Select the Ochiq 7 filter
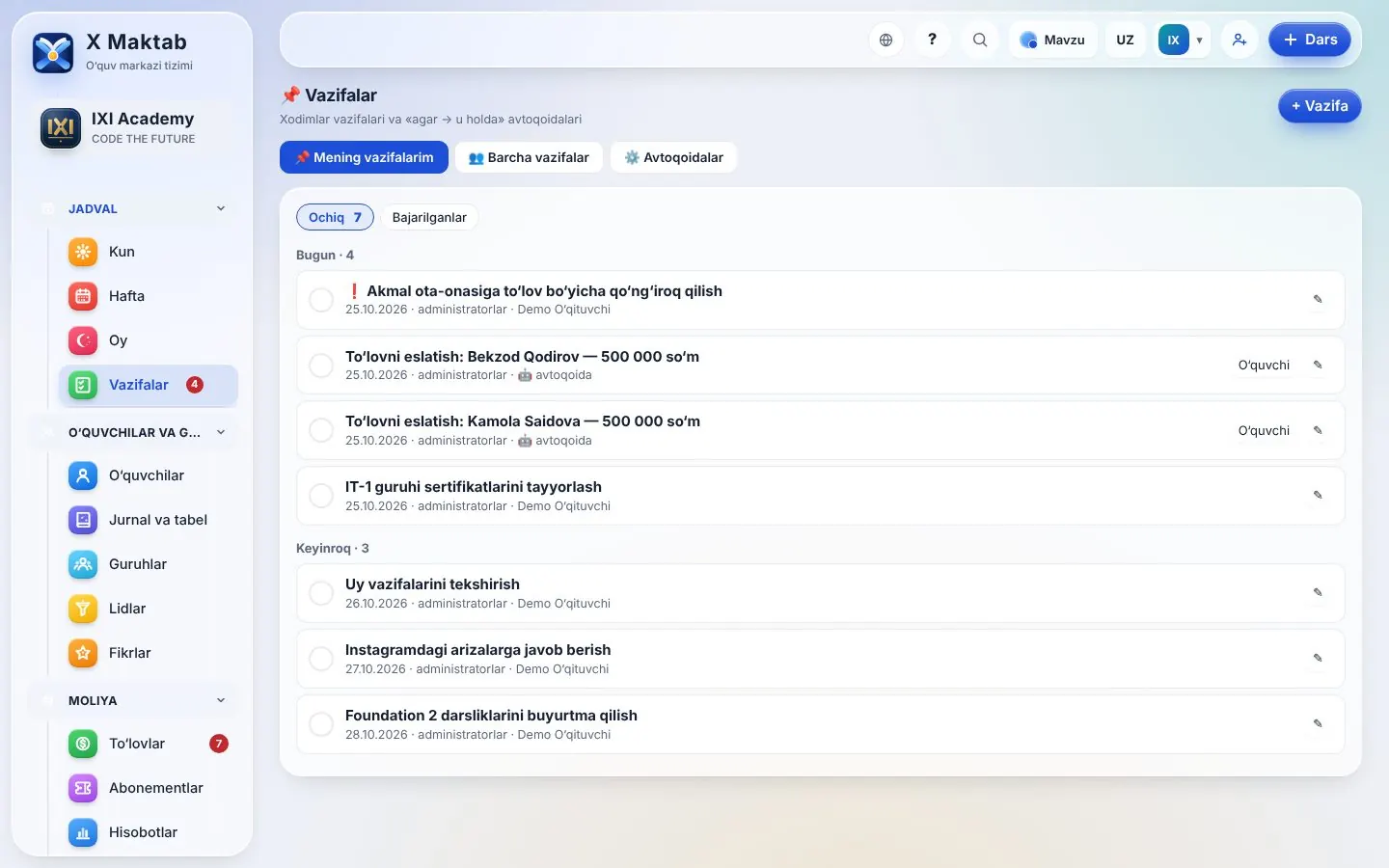Screen dimensions: 1389x868 (335, 217)
